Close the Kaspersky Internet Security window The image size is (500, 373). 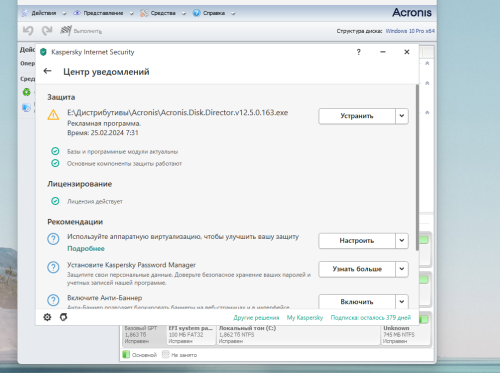pyautogui.click(x=407, y=52)
